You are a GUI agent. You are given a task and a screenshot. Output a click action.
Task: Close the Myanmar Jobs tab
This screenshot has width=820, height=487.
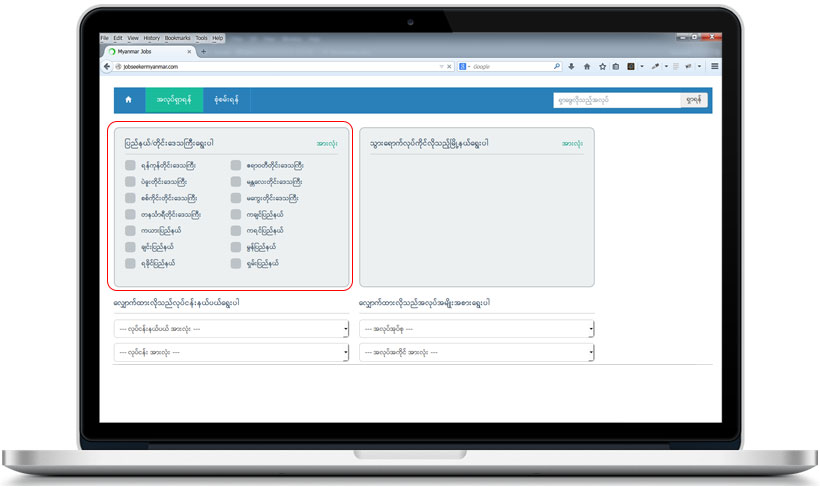click(x=189, y=51)
